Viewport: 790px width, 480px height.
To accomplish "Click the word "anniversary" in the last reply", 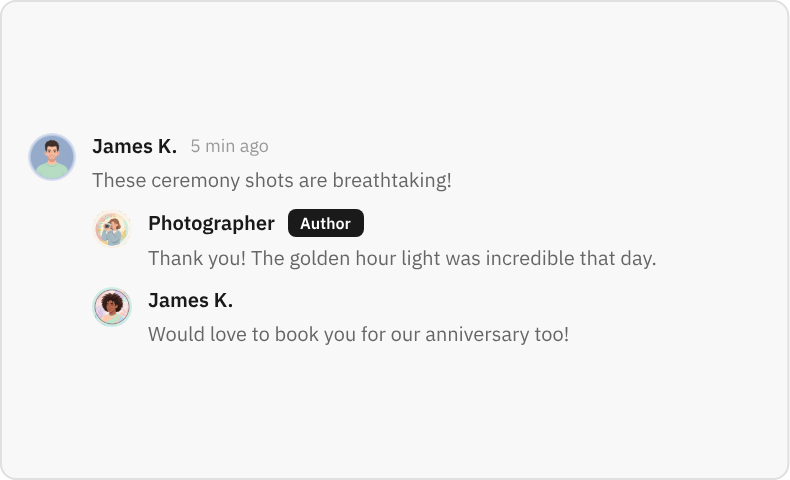I will pos(472,334).
